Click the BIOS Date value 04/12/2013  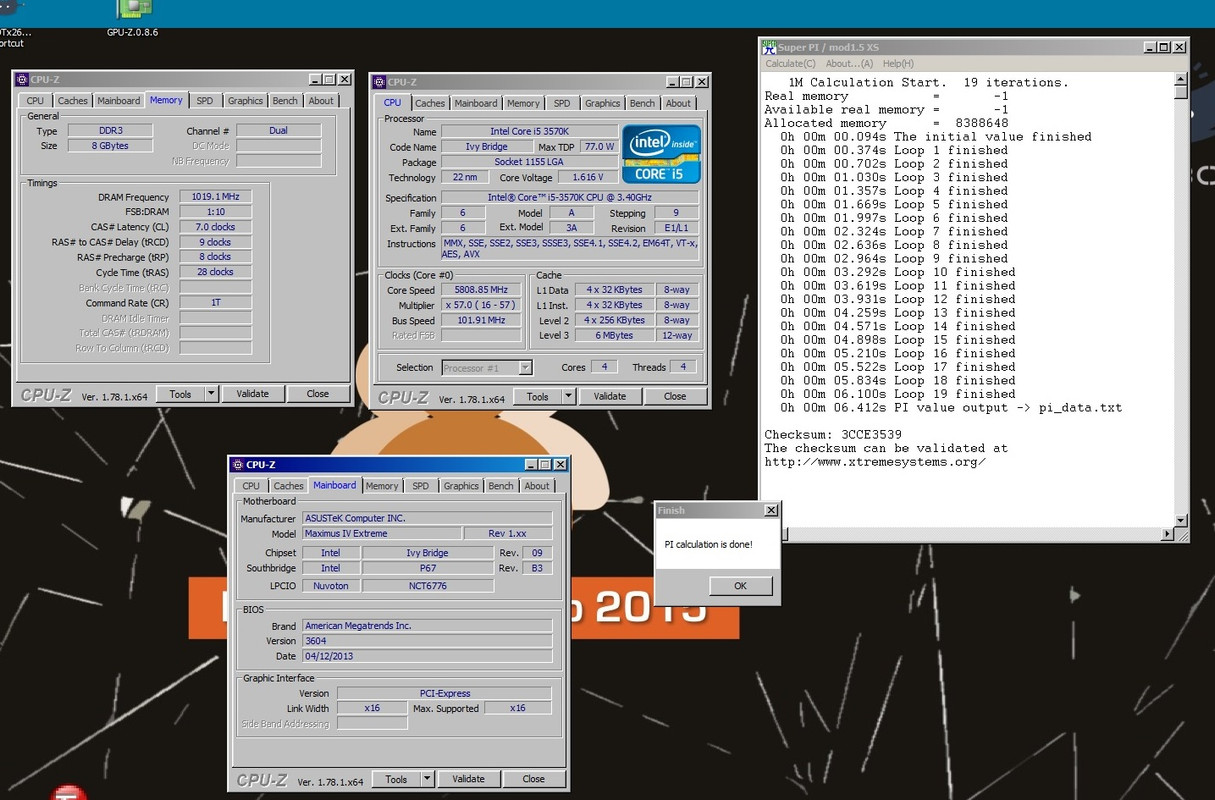[427, 656]
